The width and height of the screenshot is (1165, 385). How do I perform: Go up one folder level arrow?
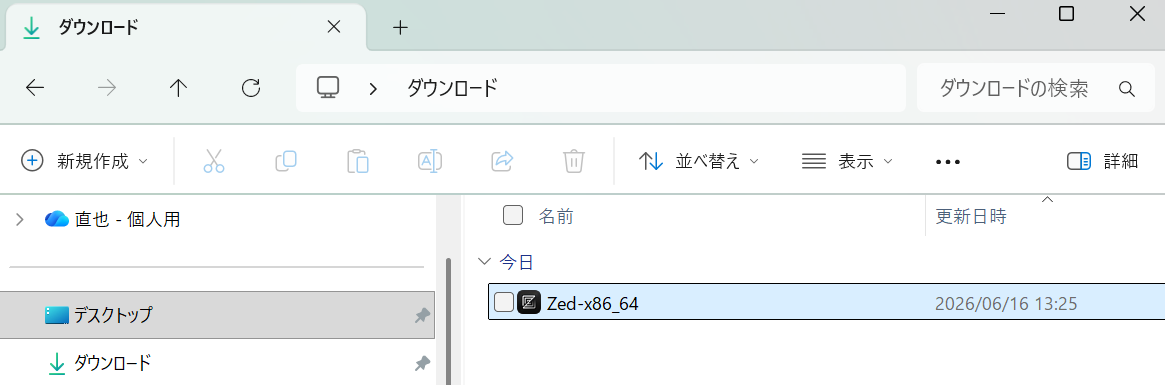(x=178, y=88)
